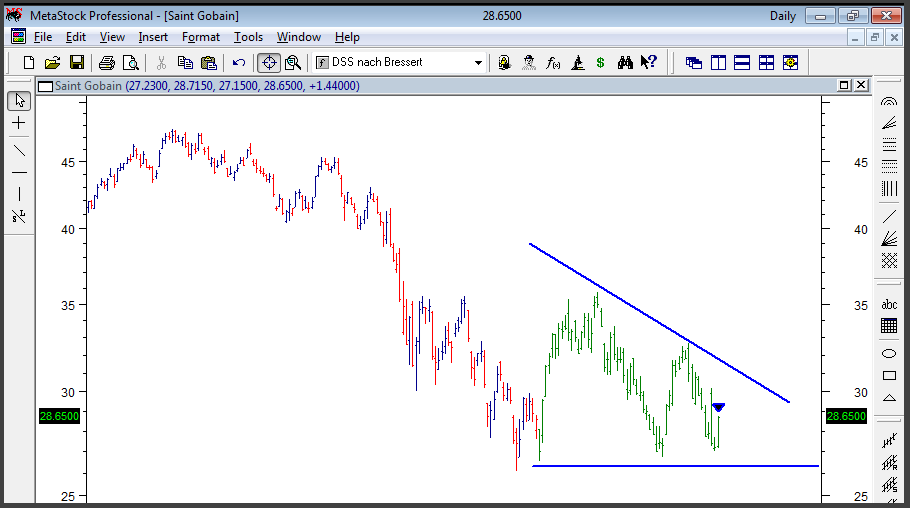Tile windows in four-pane grid icon
910x508 pixels.
pyautogui.click(x=766, y=62)
